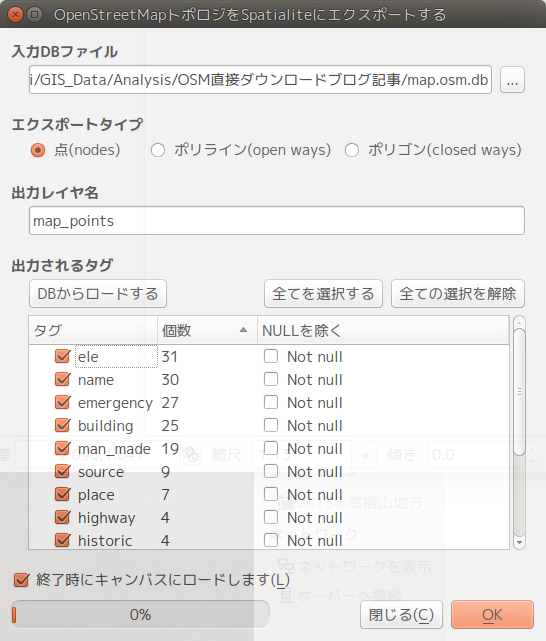Uncheck the historic tag checkbox

point(63,540)
